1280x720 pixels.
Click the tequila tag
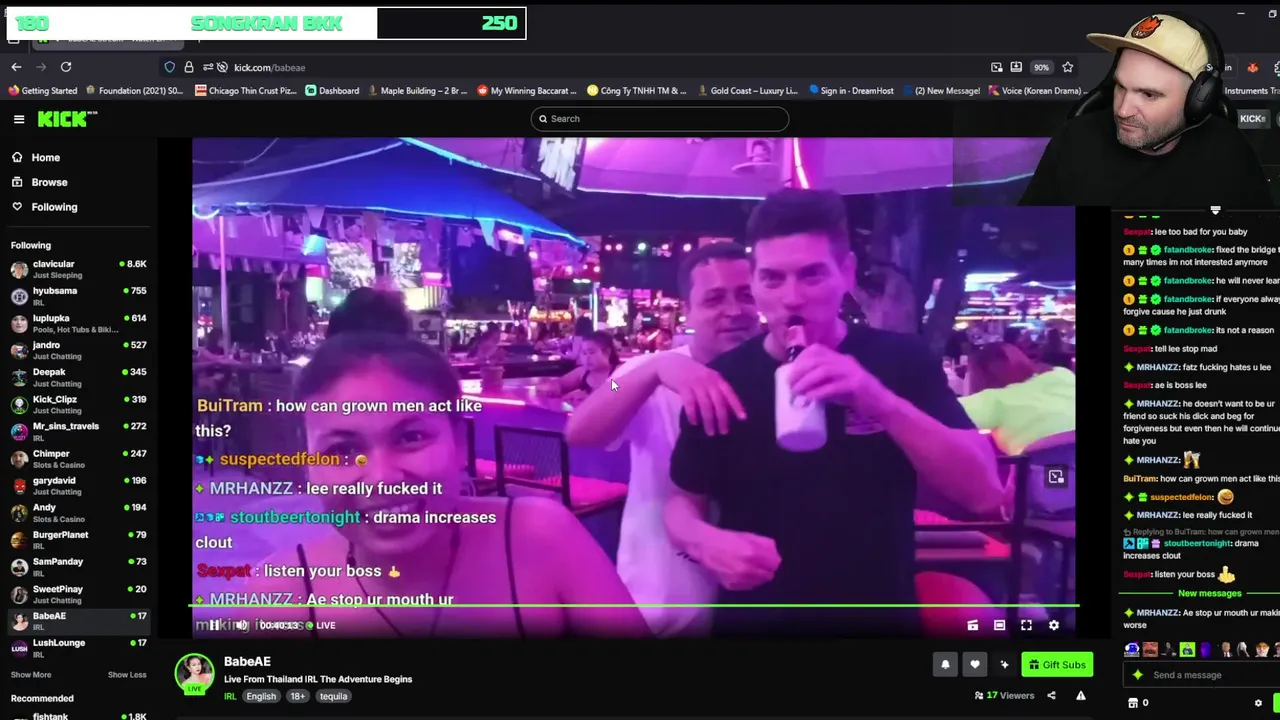click(x=334, y=696)
